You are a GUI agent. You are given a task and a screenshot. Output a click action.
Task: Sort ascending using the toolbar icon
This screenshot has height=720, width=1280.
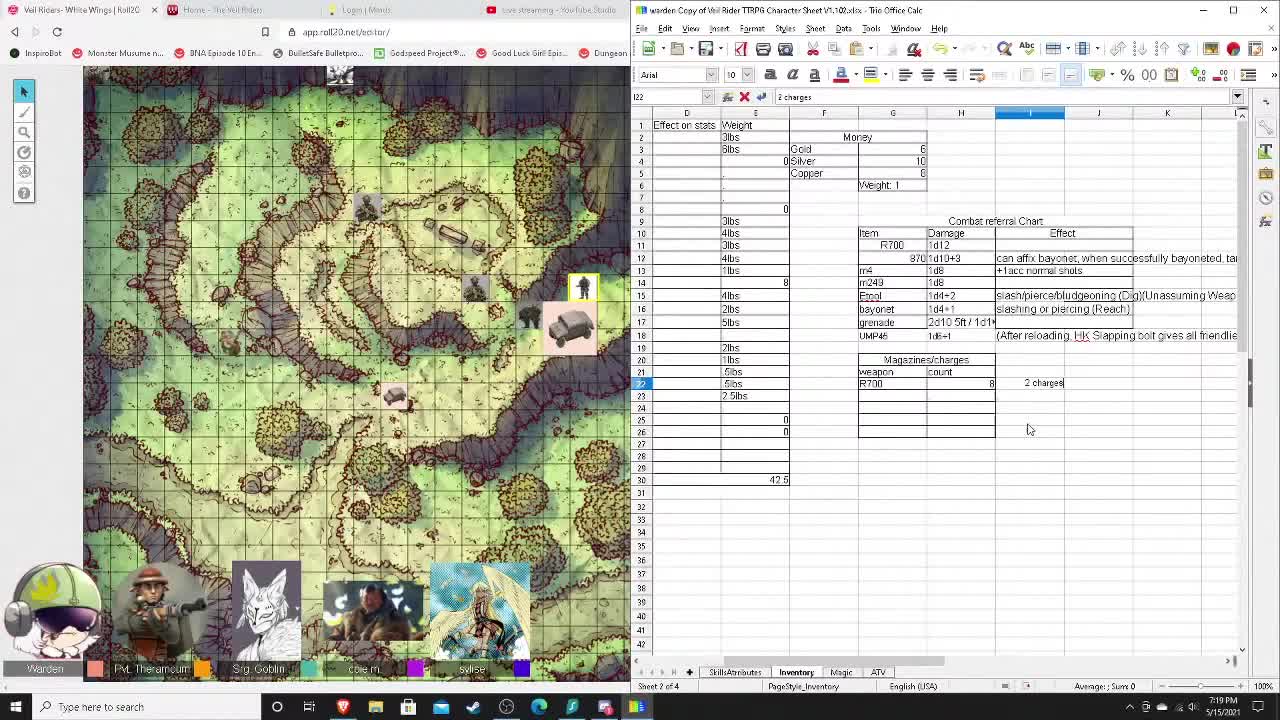[1140, 48]
